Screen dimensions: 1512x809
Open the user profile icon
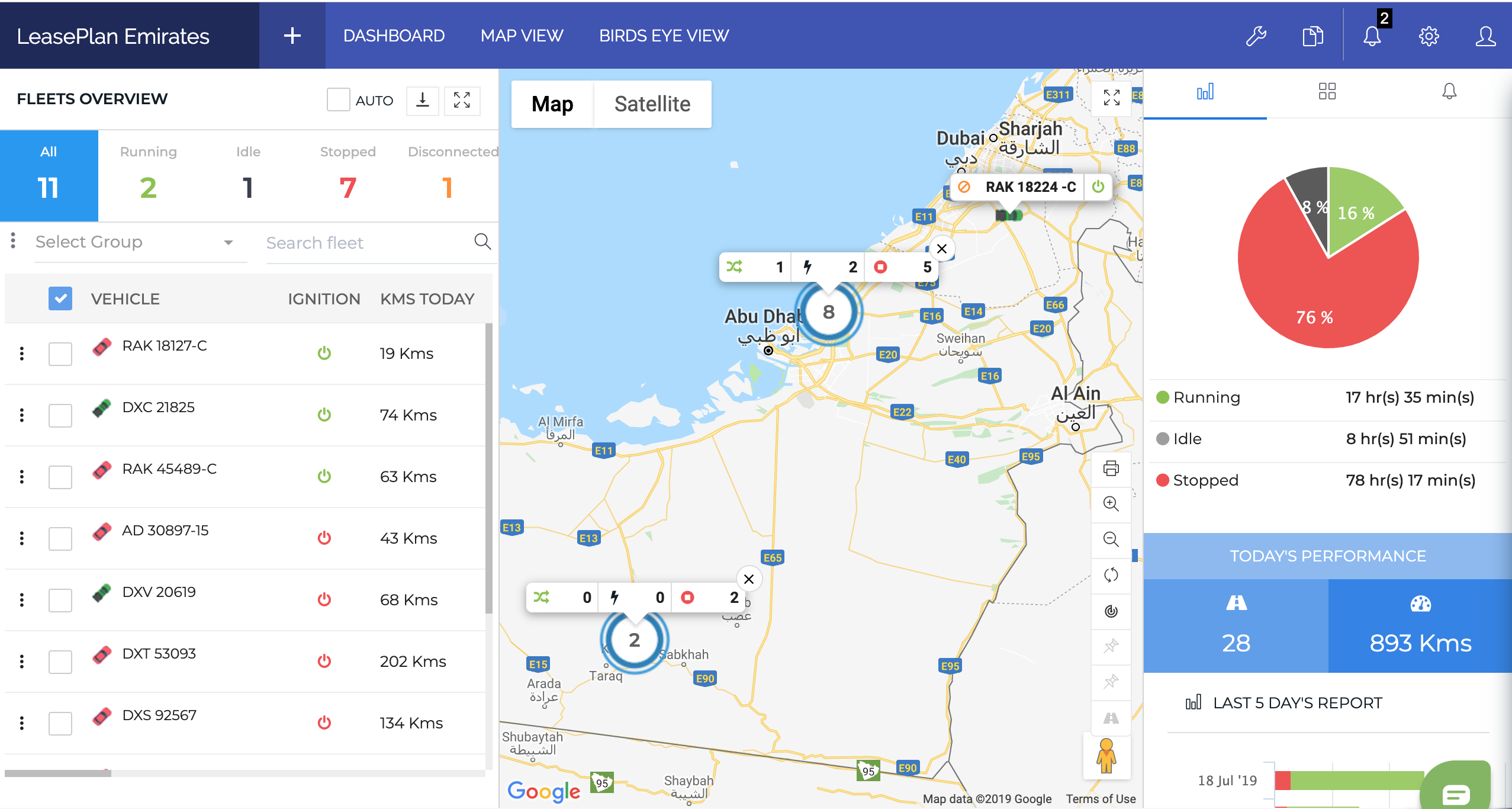[x=1486, y=36]
